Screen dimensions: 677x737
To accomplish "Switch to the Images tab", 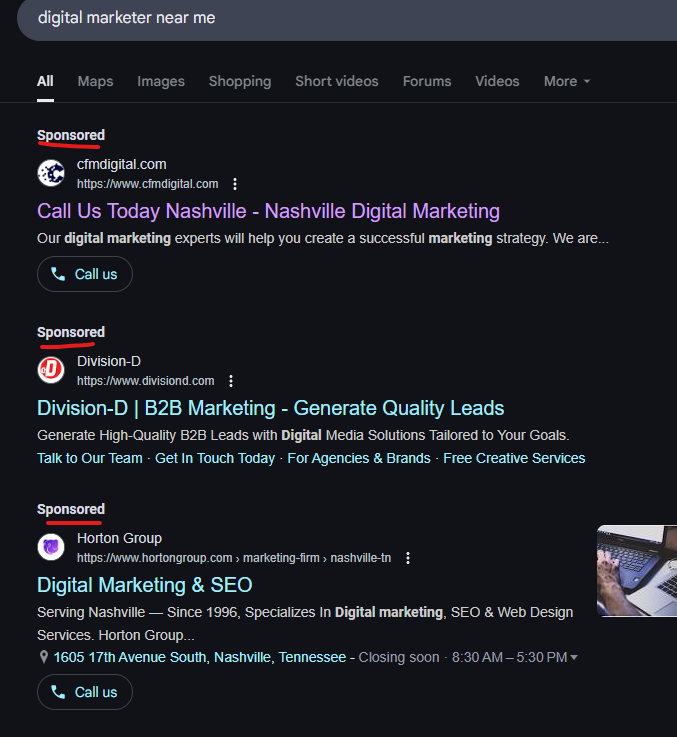I will tap(161, 81).
